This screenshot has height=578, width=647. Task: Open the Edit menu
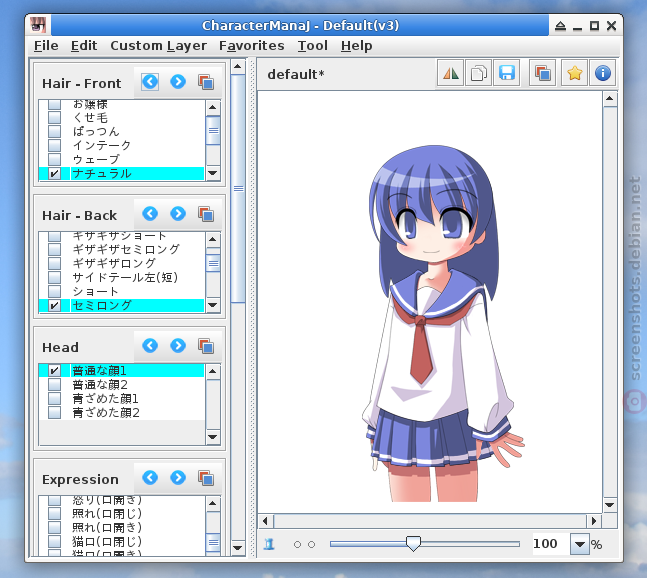click(84, 45)
